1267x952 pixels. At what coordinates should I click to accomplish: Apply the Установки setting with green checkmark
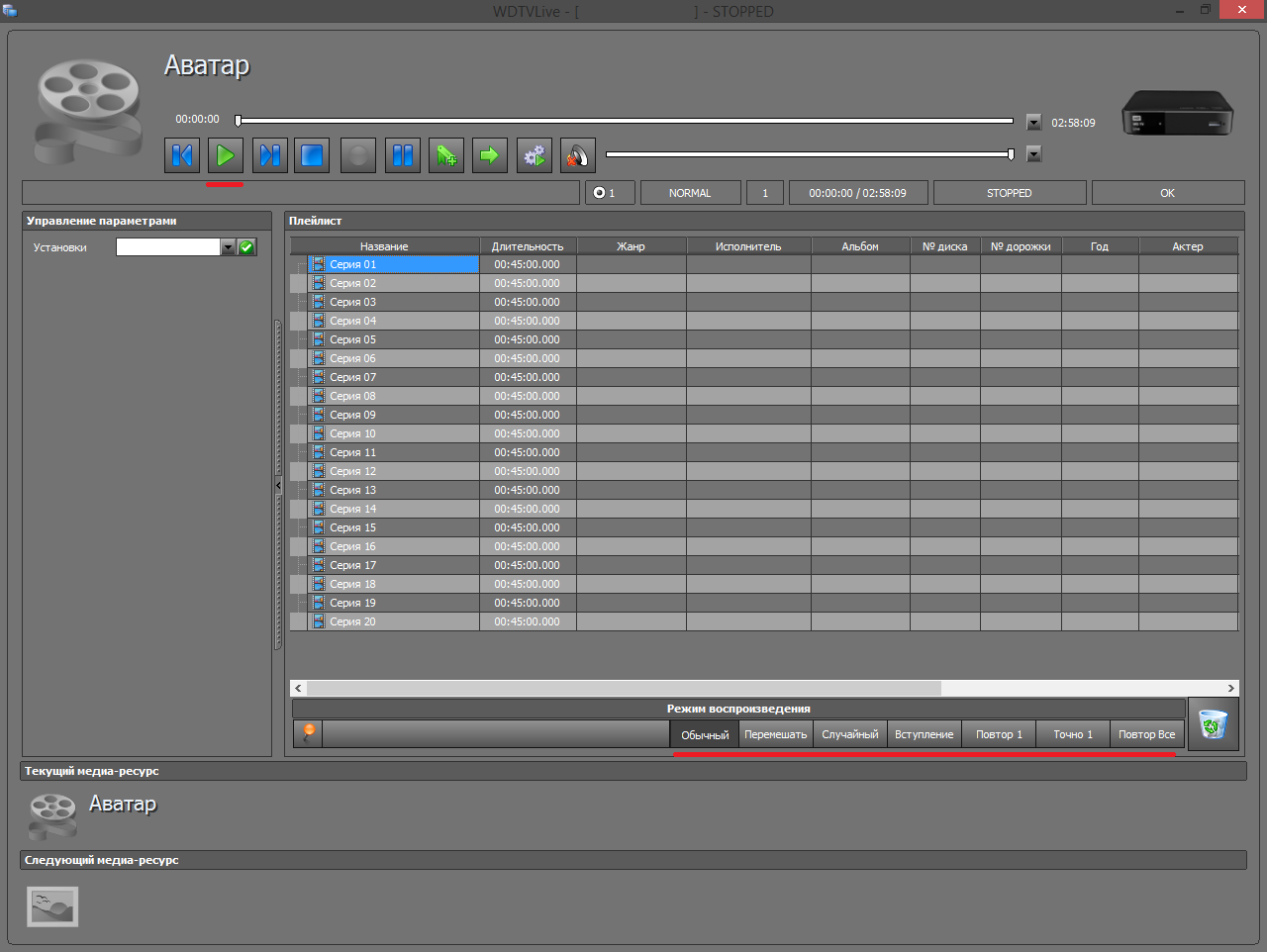pyautogui.click(x=247, y=247)
